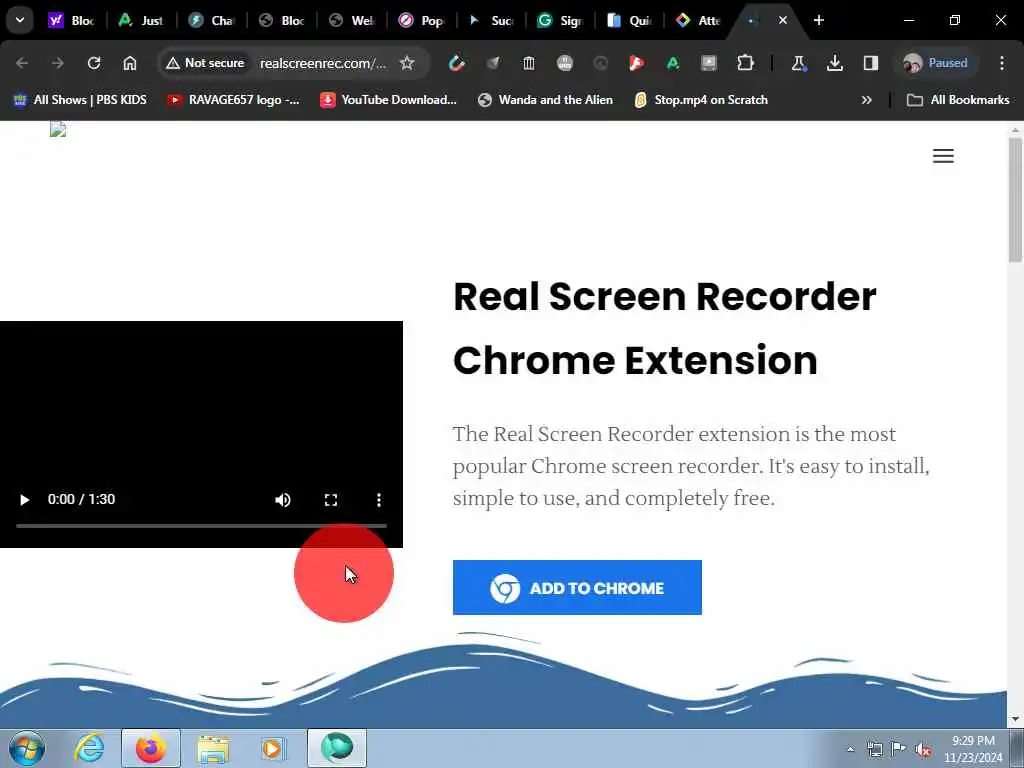Switch to the 'Wel' tab
This screenshot has width=1024, height=768.
point(351,20)
